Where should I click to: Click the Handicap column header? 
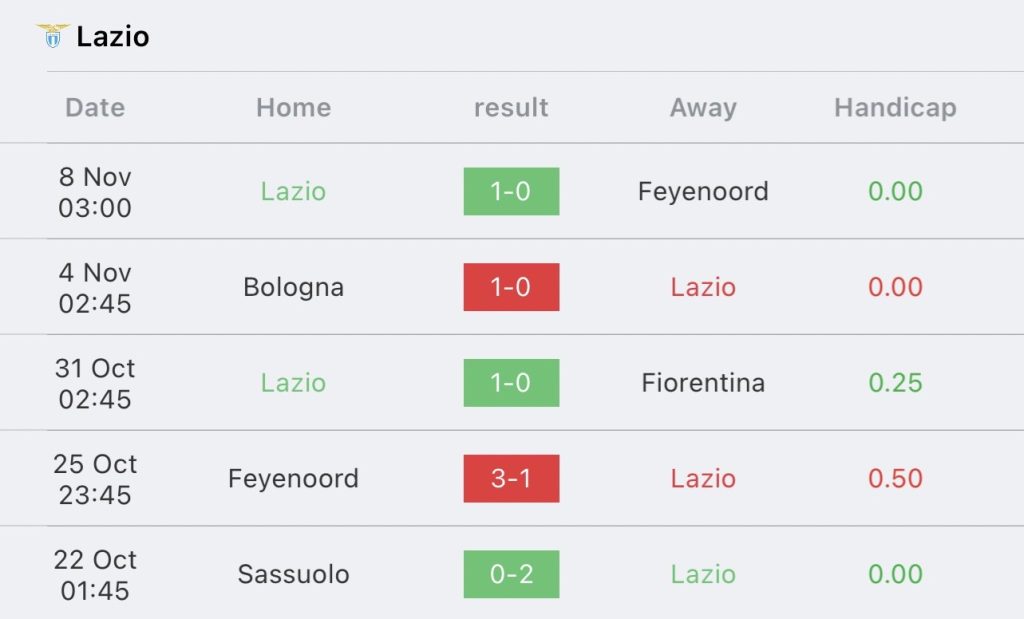tap(895, 107)
